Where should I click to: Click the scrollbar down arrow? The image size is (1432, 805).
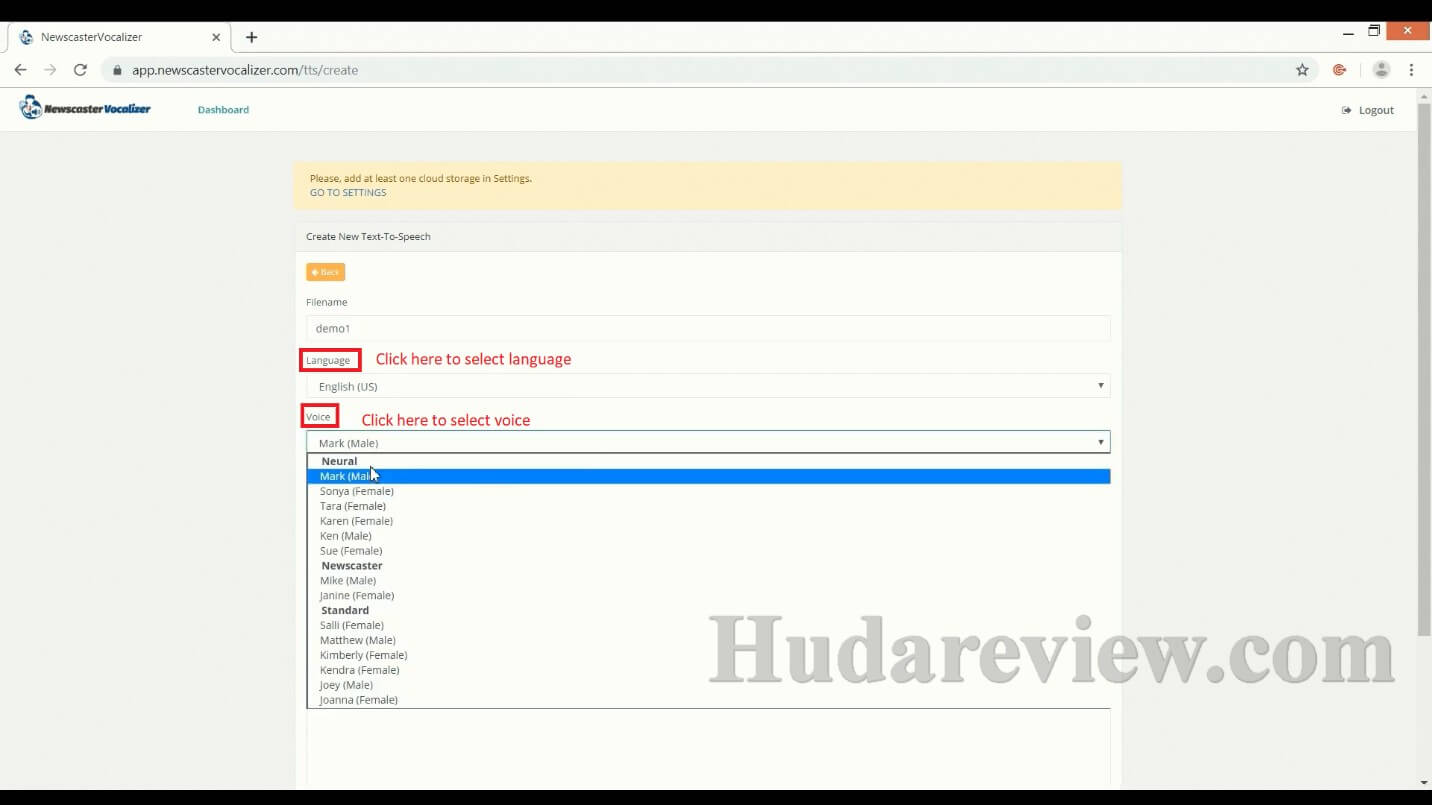(x=1424, y=782)
